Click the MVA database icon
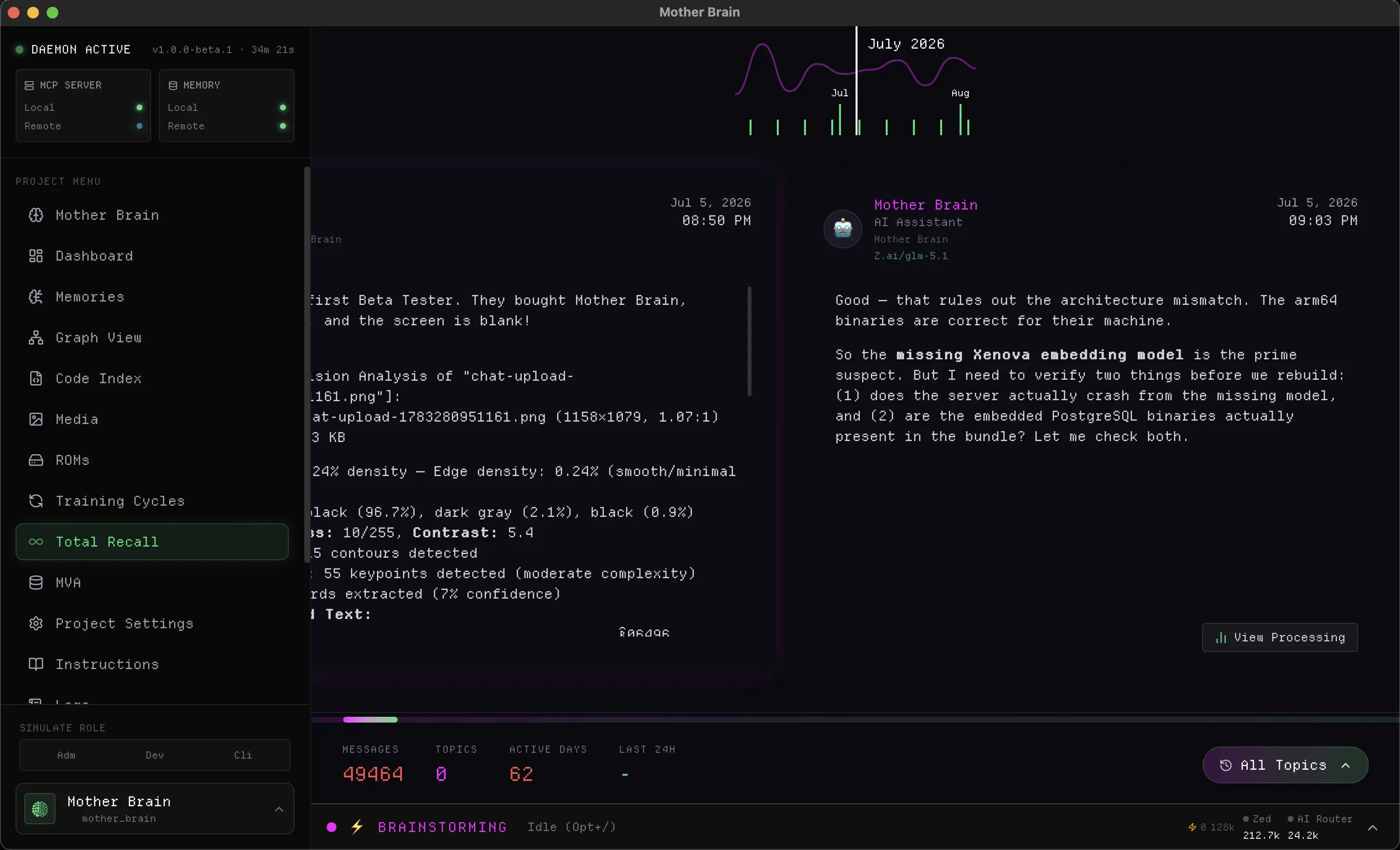This screenshot has height=850, width=1400. [x=36, y=583]
